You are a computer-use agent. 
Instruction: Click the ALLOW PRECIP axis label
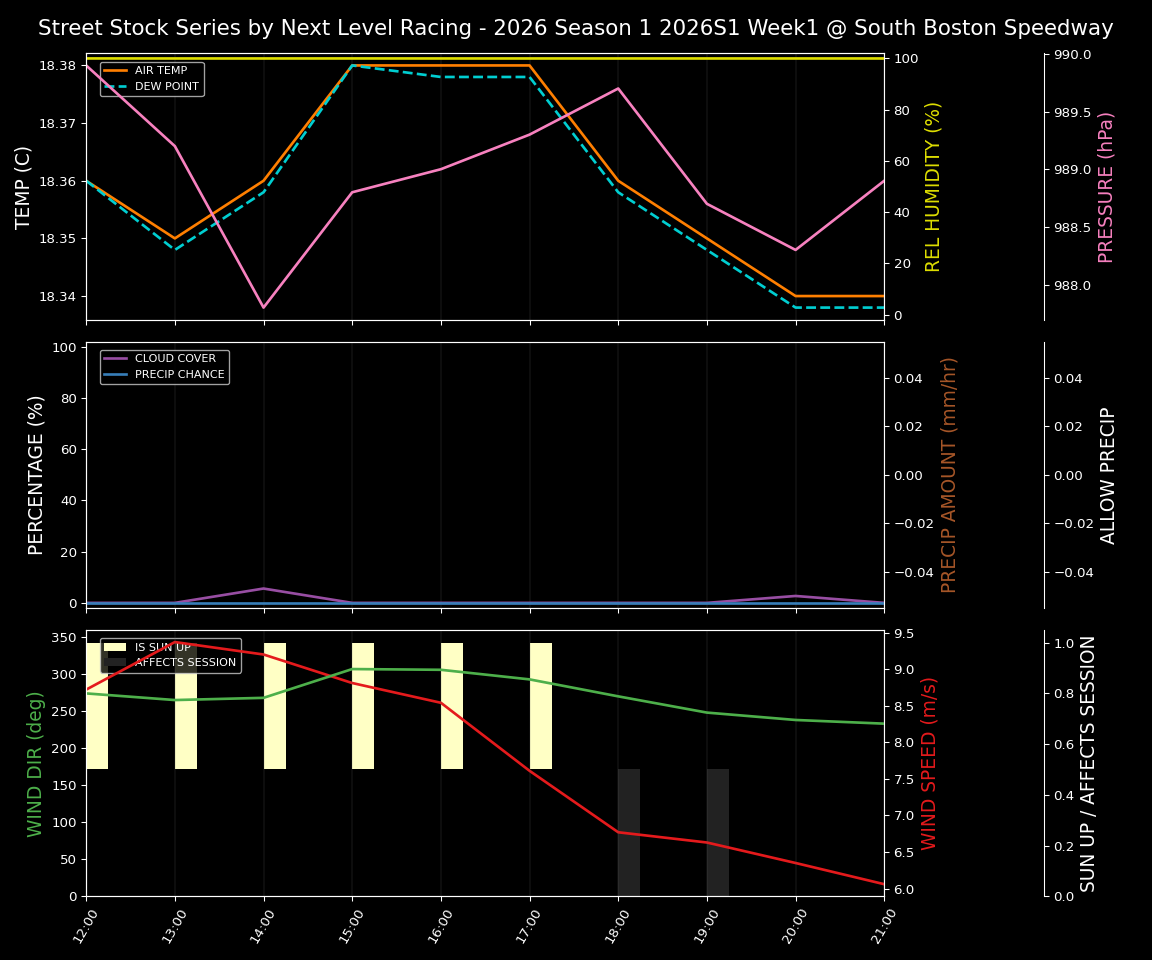pos(1106,475)
